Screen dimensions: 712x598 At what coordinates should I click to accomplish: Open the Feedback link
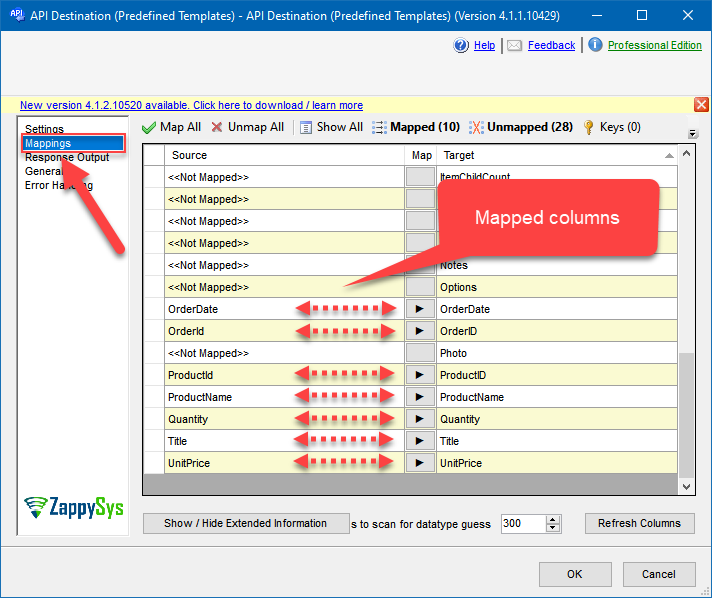click(x=551, y=45)
